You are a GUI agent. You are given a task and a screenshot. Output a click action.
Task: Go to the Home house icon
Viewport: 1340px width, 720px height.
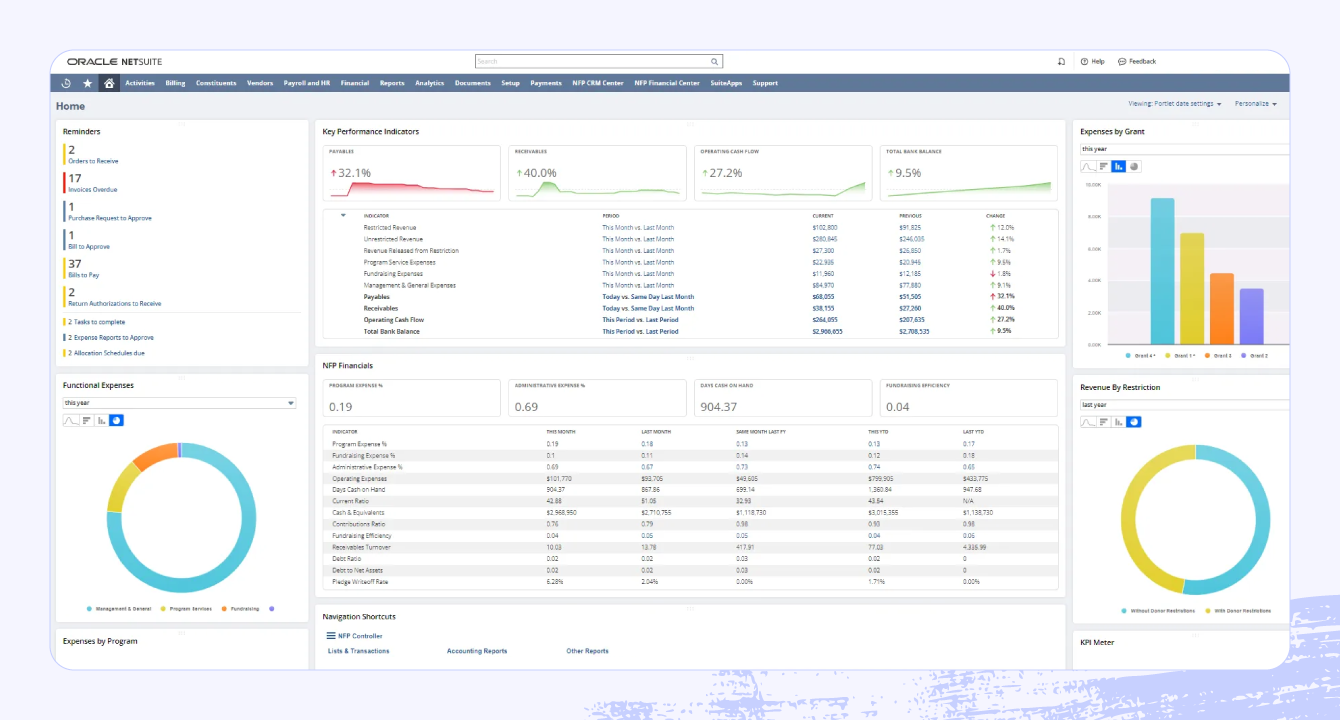point(109,84)
